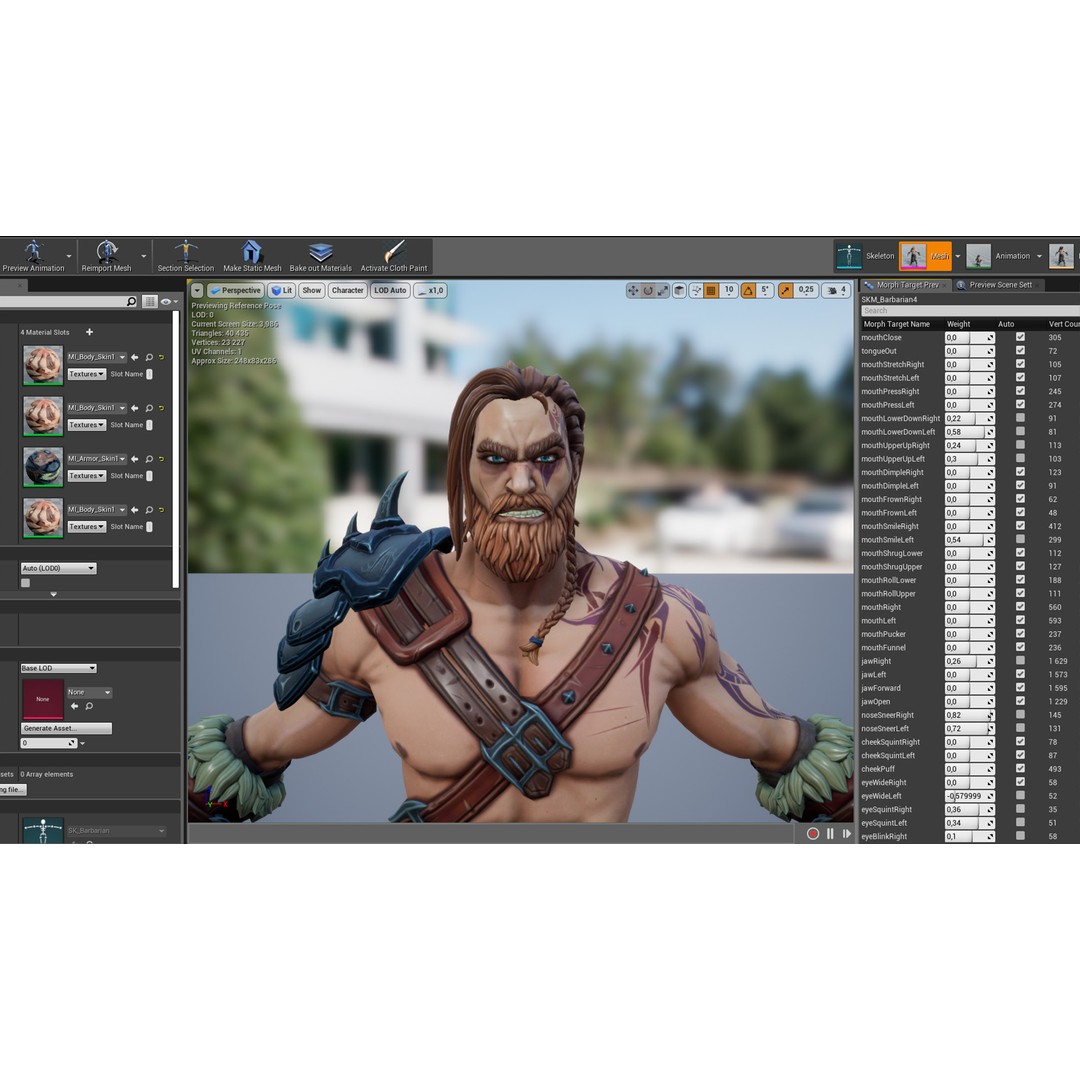Viewport: 1080px width, 1080px height.
Task: Uncheck Auto for tongueOut morph target
Action: click(x=1020, y=351)
